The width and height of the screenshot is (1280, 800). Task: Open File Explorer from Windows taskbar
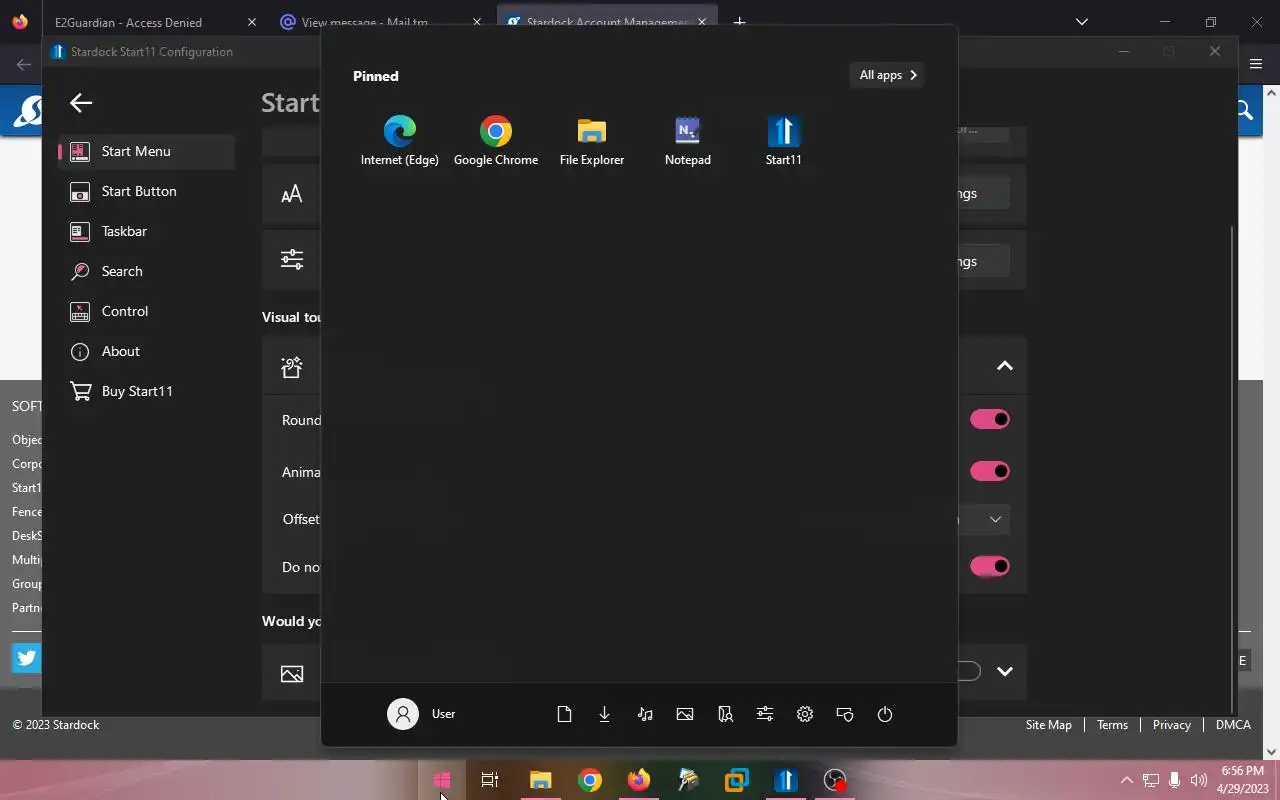(540, 780)
